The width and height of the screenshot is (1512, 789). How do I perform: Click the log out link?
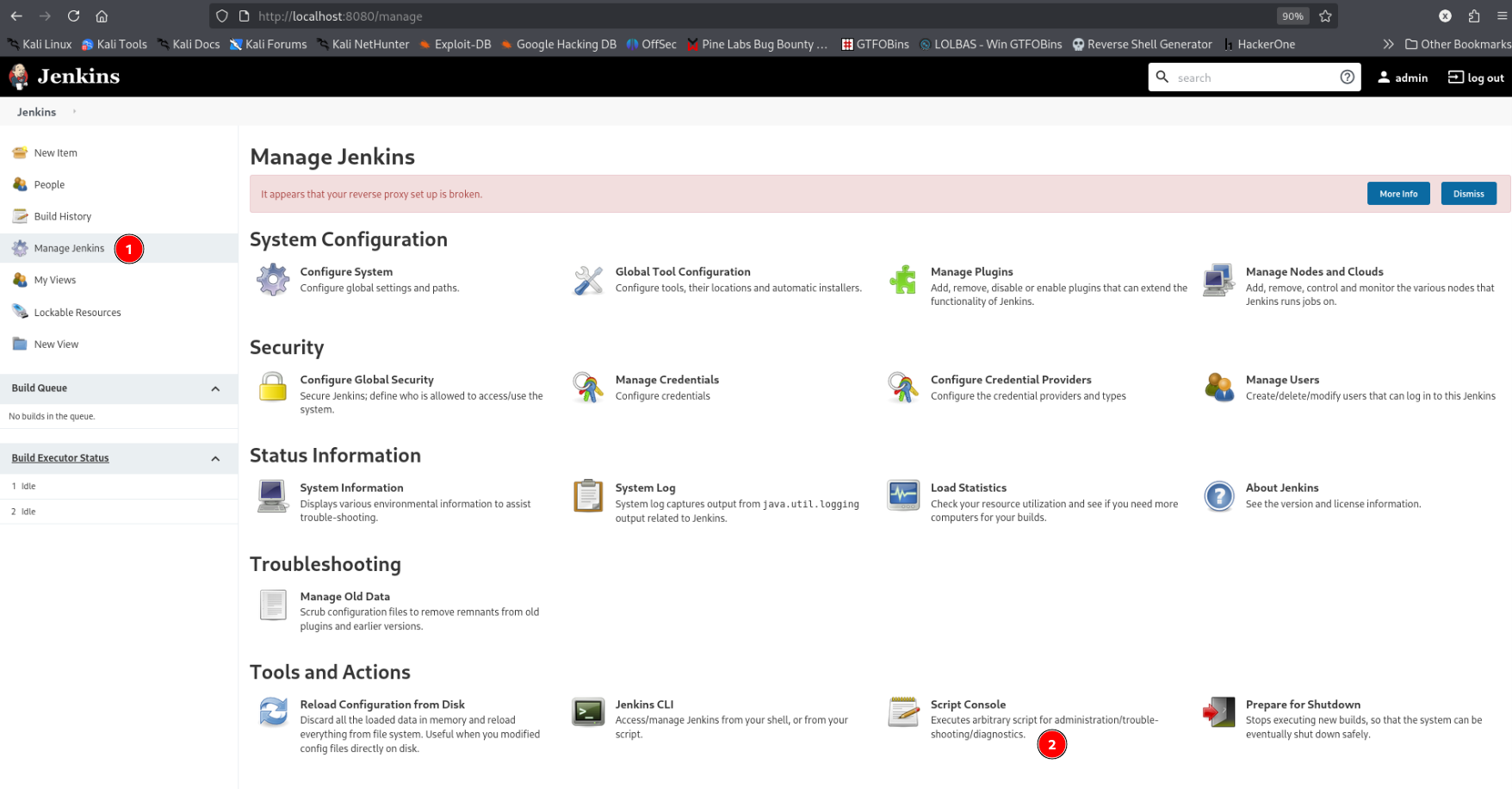point(1476,78)
